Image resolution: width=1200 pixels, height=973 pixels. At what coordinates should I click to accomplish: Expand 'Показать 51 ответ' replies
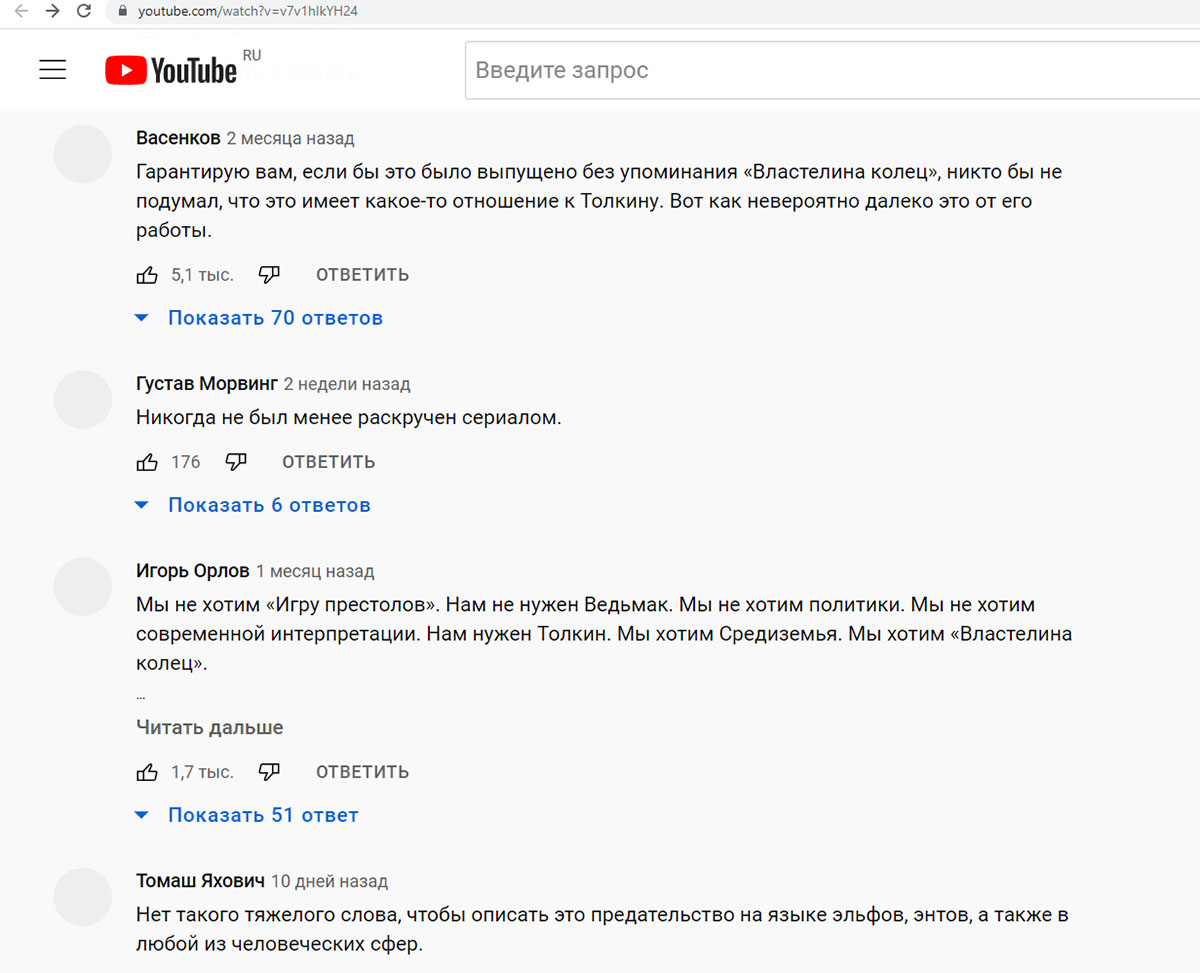(262, 815)
